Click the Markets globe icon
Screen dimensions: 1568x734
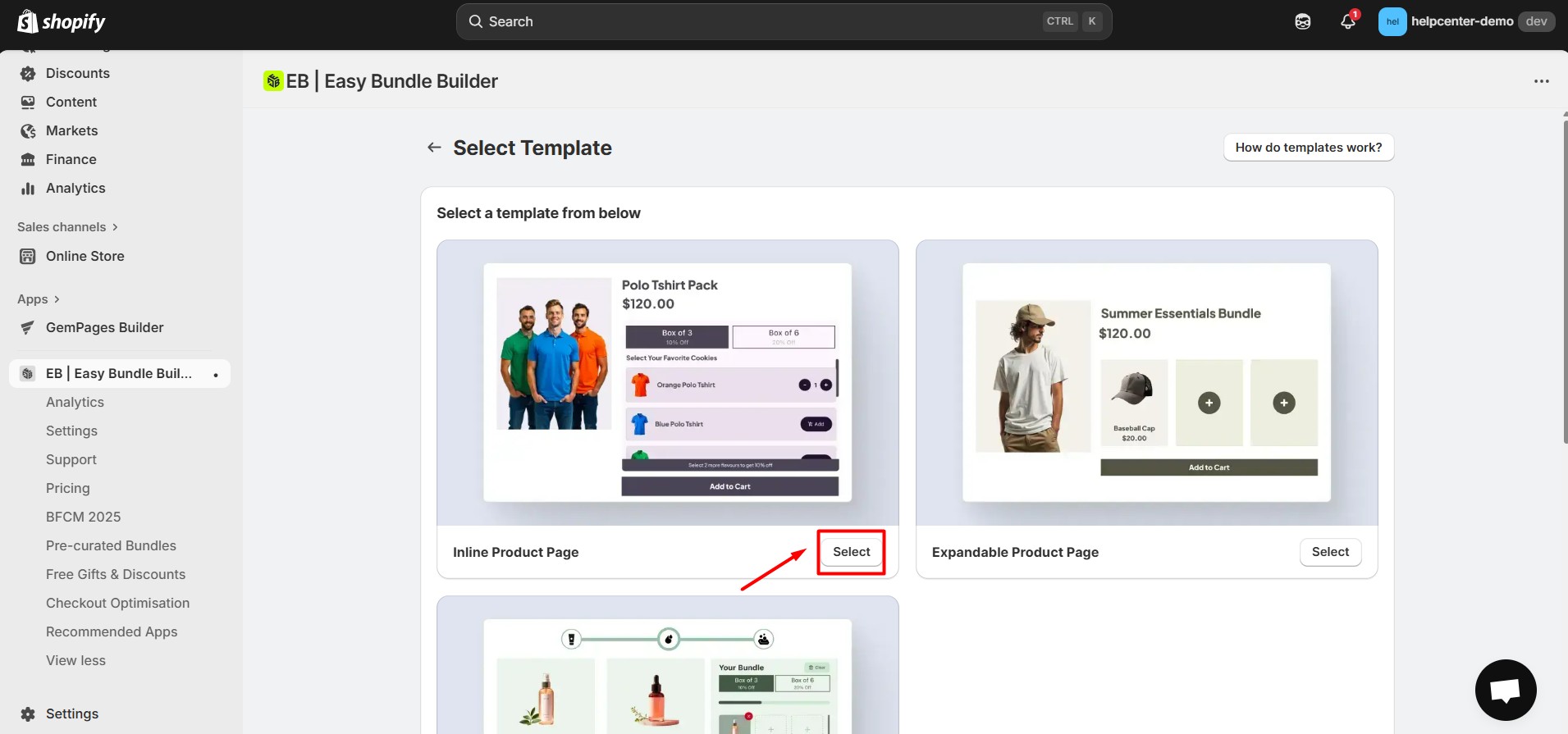tap(28, 131)
